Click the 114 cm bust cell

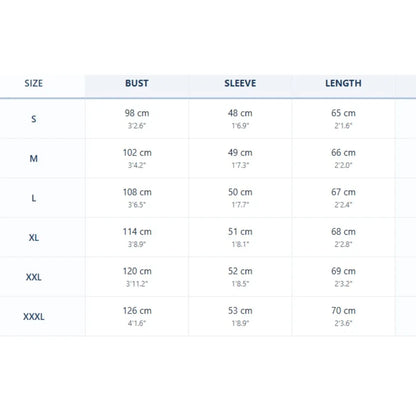(x=137, y=238)
